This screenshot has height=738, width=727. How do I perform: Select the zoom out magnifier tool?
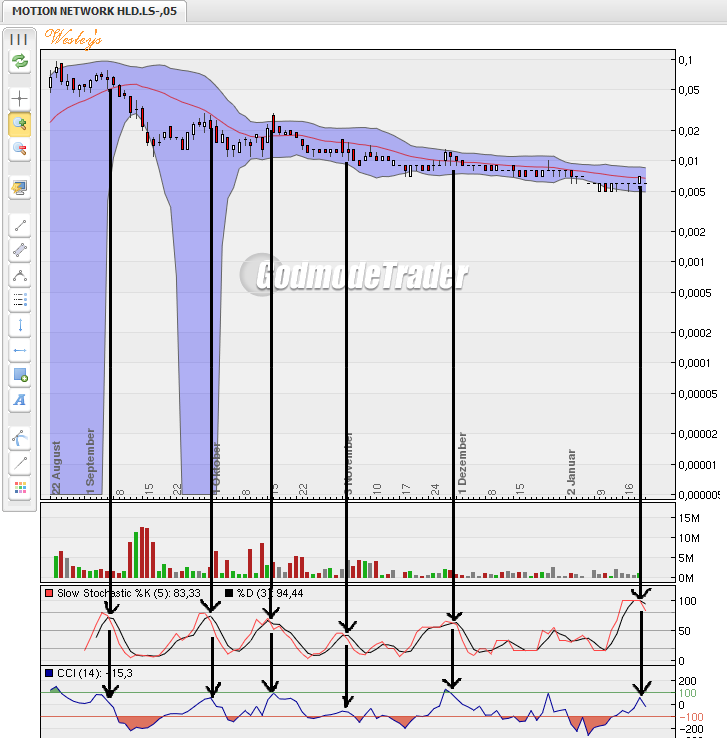point(19,149)
